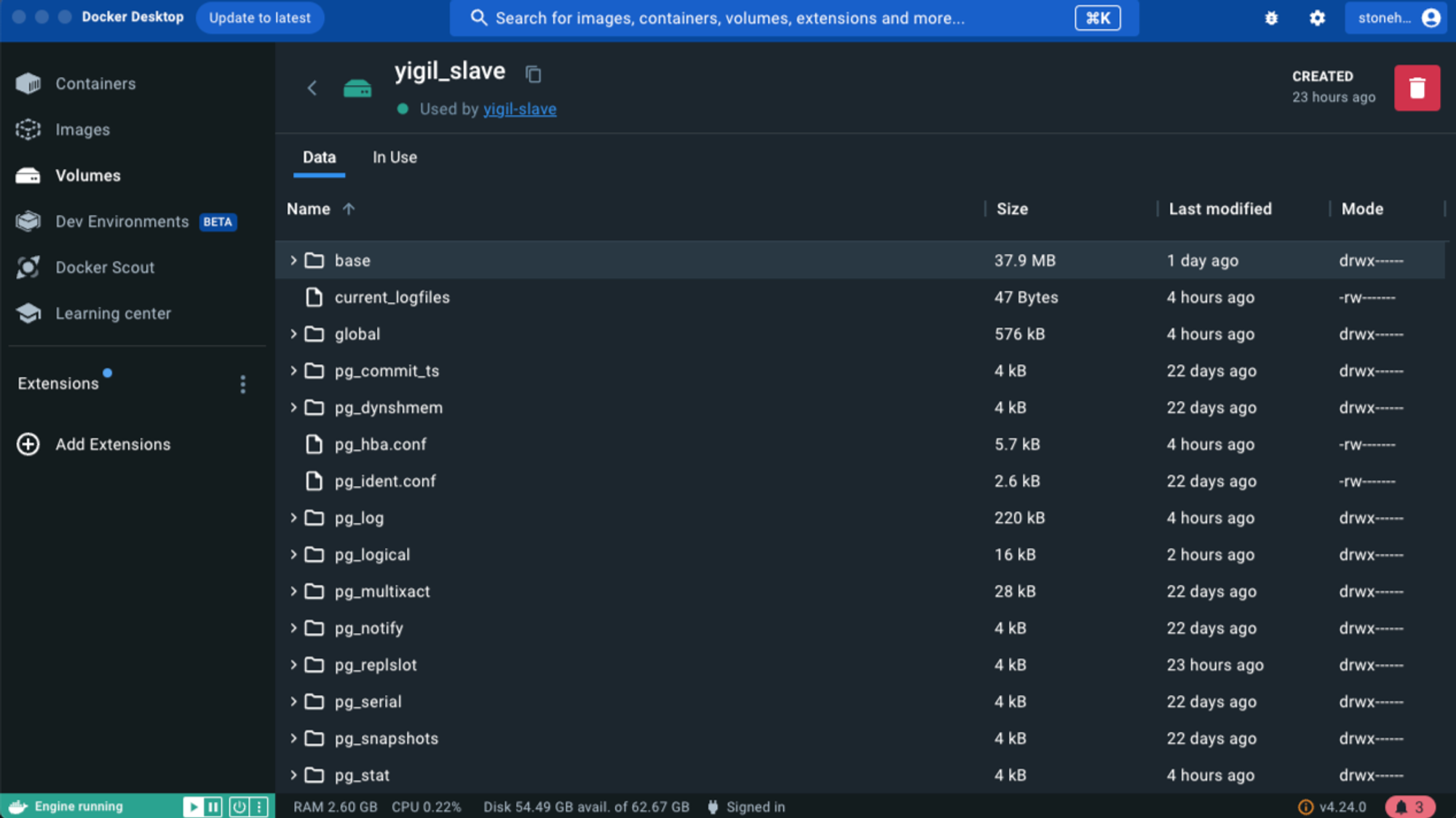Viewport: 1456px width, 818px height.
Task: Open the notifications bell with 3 alerts
Action: (1410, 806)
